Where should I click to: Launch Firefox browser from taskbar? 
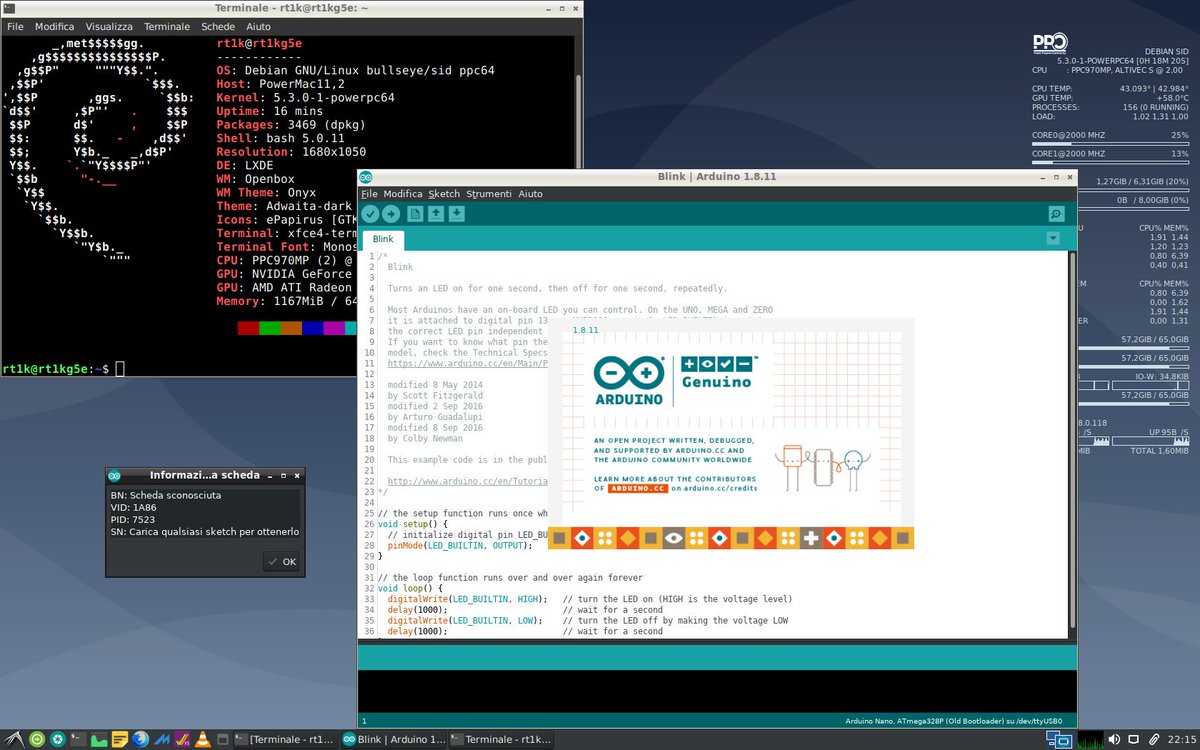pyautogui.click(x=140, y=739)
